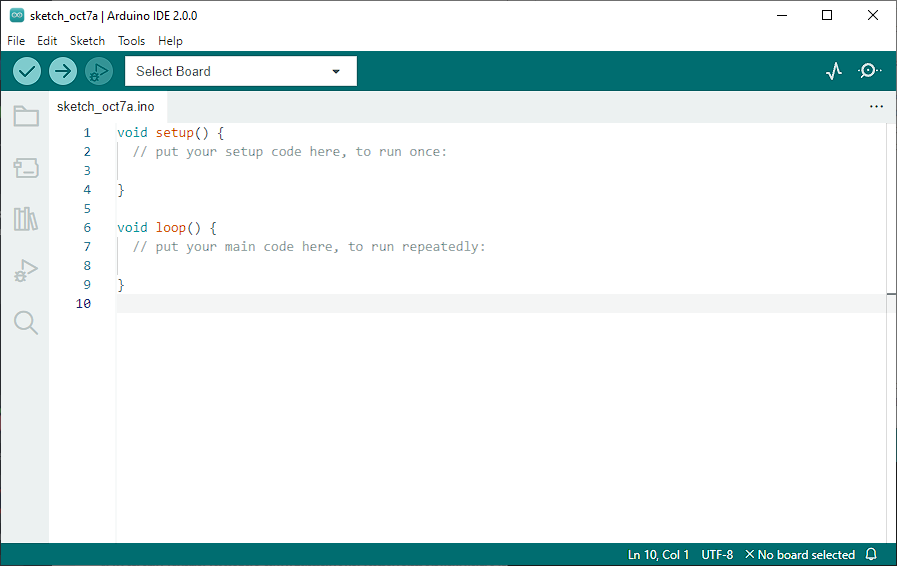This screenshot has width=897, height=566.
Task: Place cursor on empty line 8
Action: coord(501,266)
